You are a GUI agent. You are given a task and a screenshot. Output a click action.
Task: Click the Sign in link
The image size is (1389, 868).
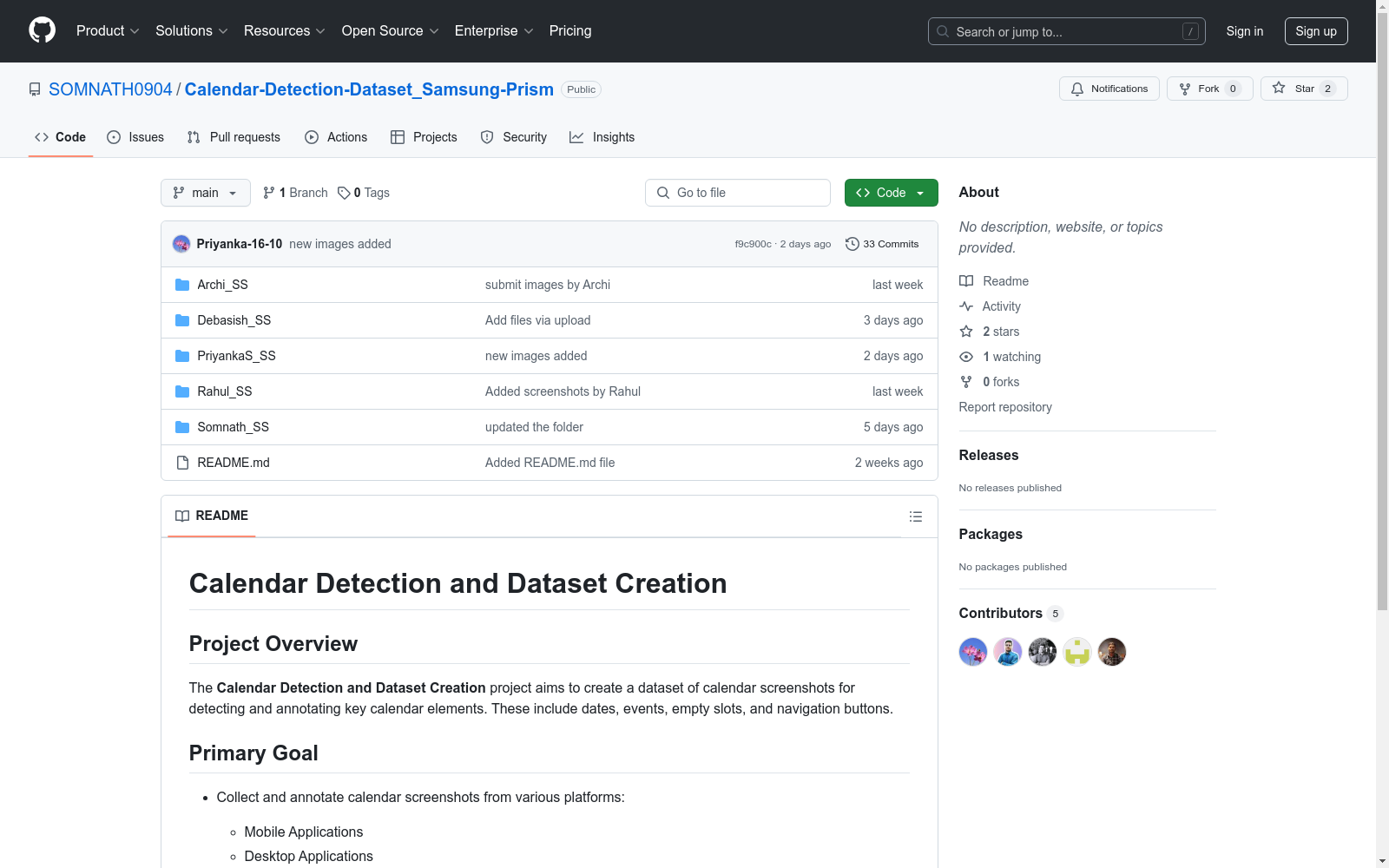tap(1244, 31)
